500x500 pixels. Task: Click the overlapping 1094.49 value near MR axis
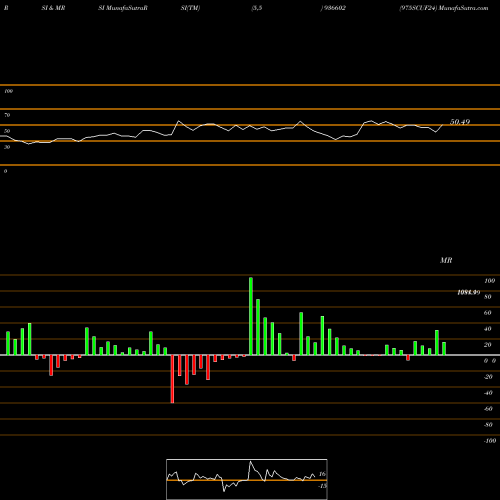(469, 293)
